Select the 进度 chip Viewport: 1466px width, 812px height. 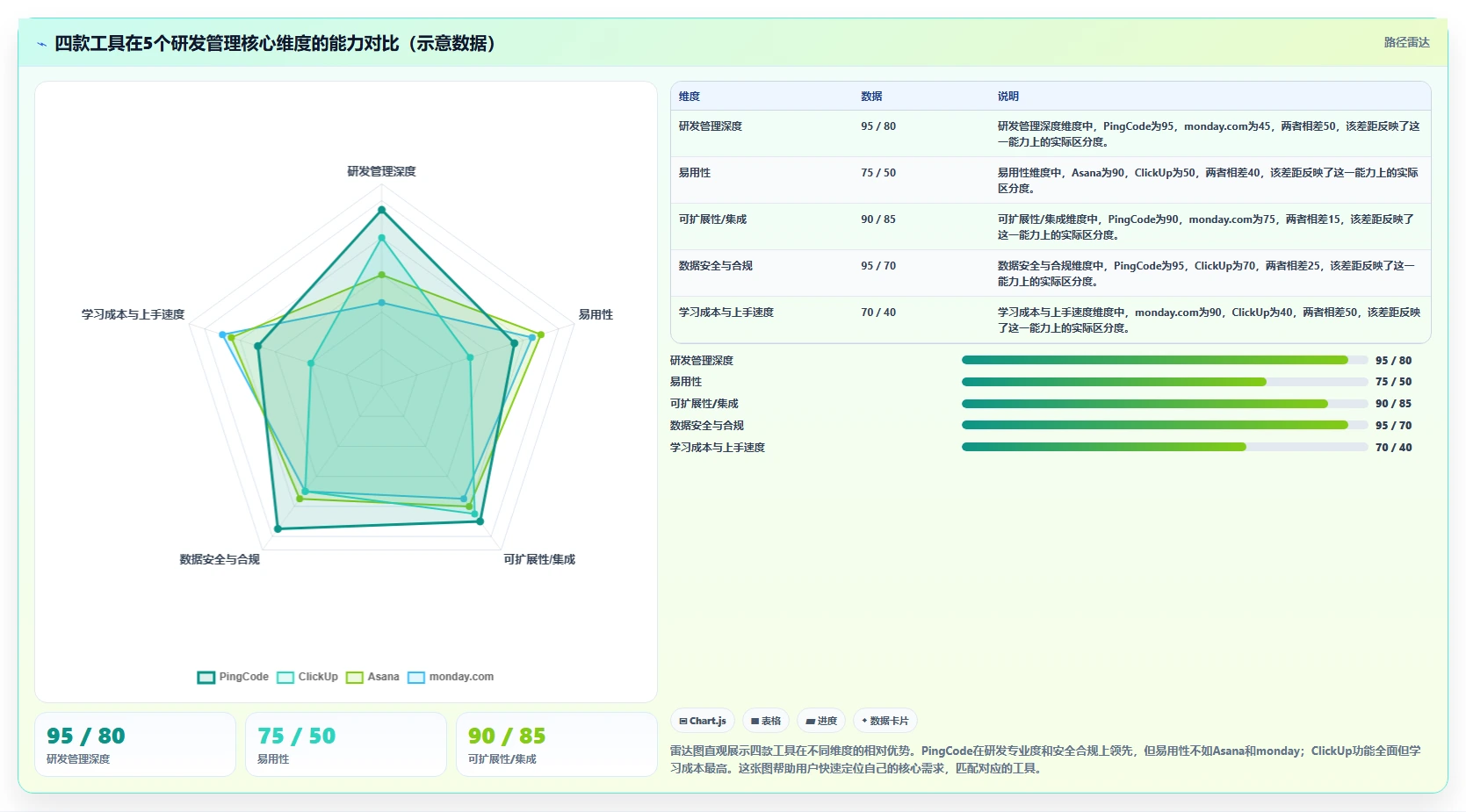[821, 721]
